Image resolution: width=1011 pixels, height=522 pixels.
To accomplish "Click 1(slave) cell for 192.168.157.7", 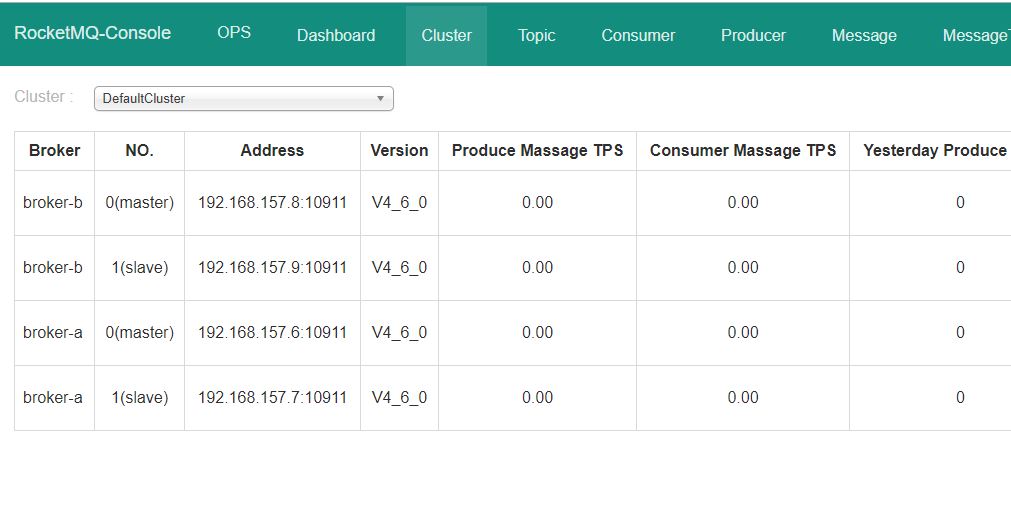I will 140,398.
